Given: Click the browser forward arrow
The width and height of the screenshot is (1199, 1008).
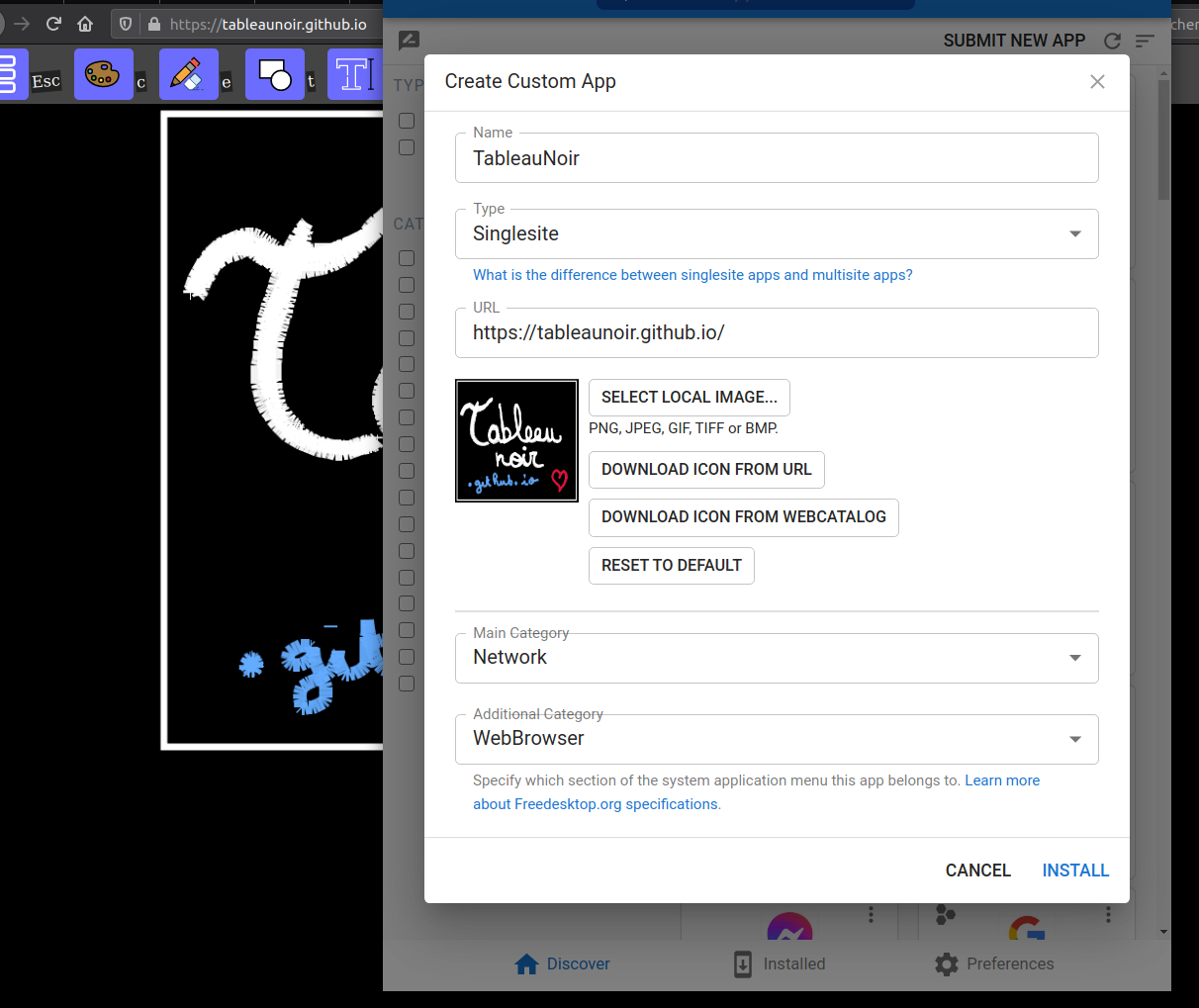Looking at the screenshot, I should tap(22, 24).
